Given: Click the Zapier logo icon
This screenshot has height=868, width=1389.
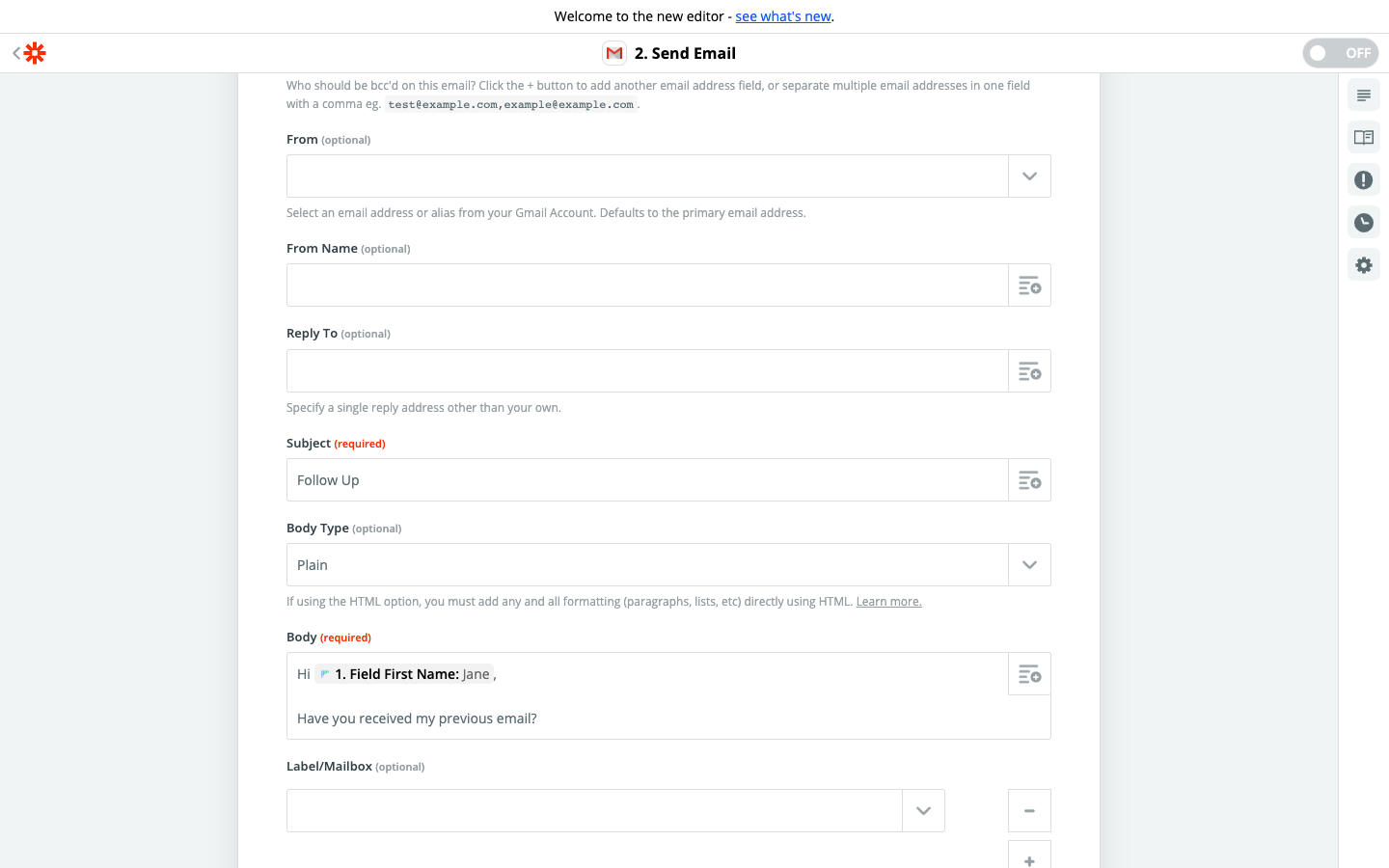Looking at the screenshot, I should (x=35, y=53).
